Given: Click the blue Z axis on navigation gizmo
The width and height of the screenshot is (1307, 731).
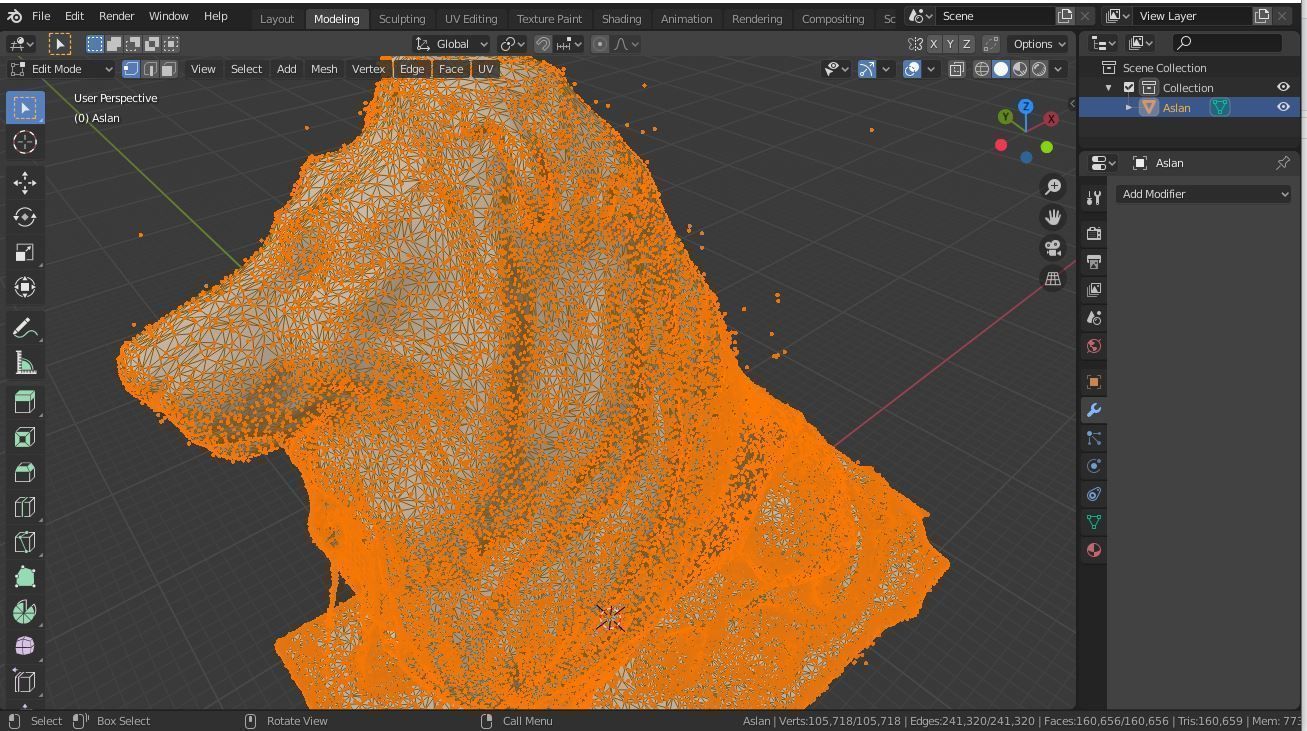Looking at the screenshot, I should coord(1026,106).
